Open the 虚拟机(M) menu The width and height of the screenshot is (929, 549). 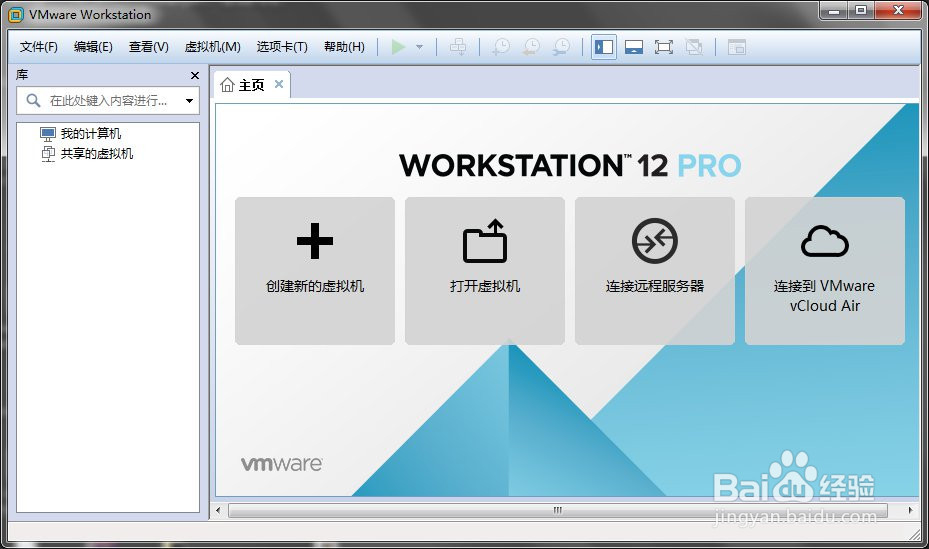(213, 47)
